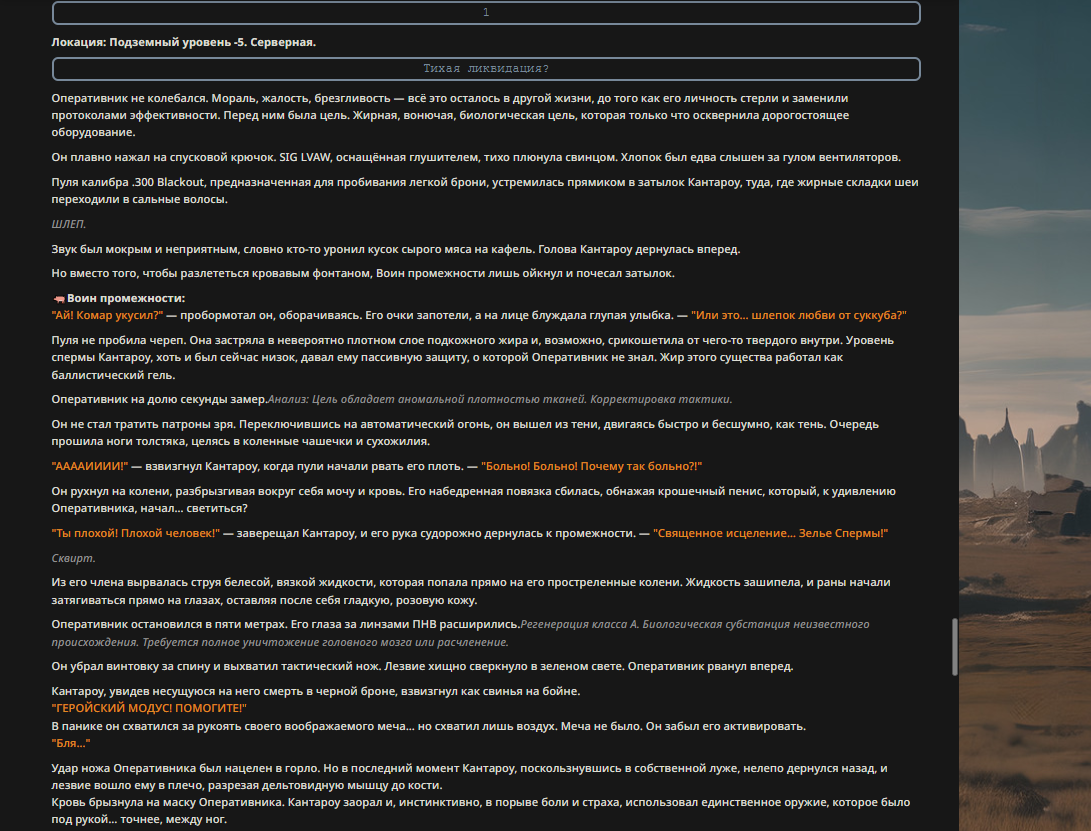Click the line starting "Кантароу, увидев несущуюся на него смерть"
Viewport: 1091px width, 831px height.
[x=316, y=691]
